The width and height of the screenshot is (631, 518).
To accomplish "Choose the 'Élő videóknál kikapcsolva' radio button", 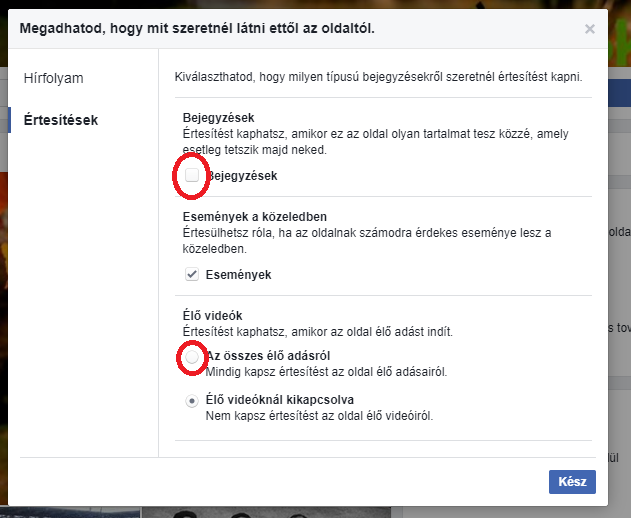I will tap(191, 401).
